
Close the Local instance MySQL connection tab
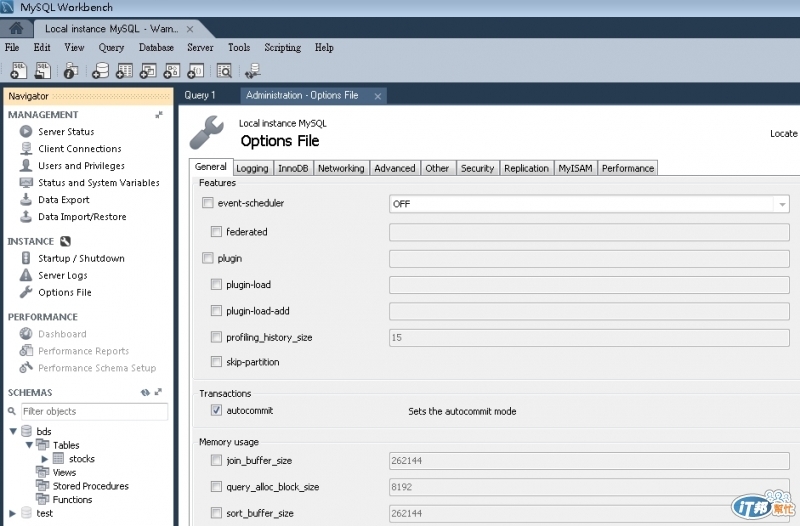[190, 29]
